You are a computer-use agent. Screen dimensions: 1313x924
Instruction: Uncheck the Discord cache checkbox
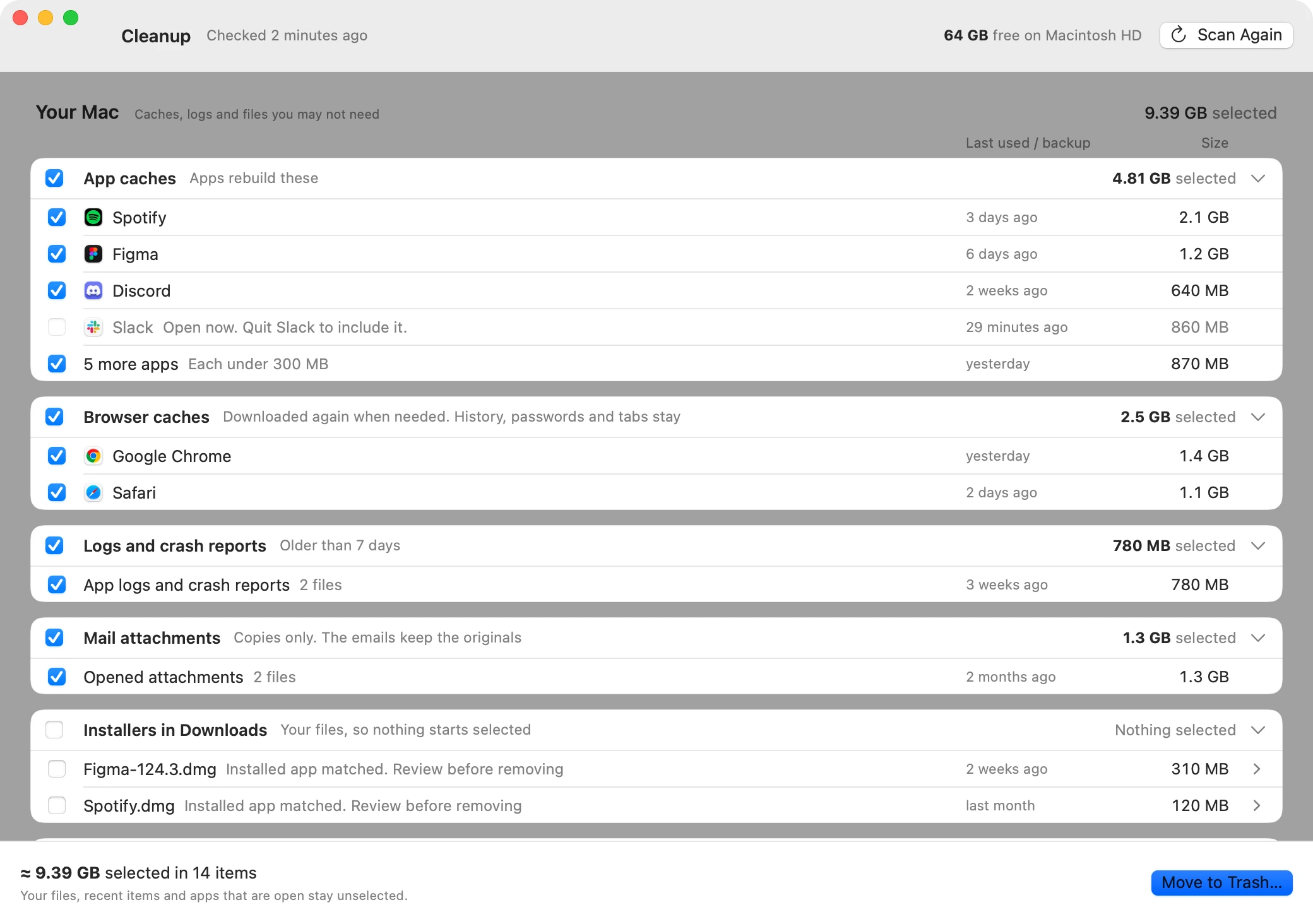(x=57, y=291)
